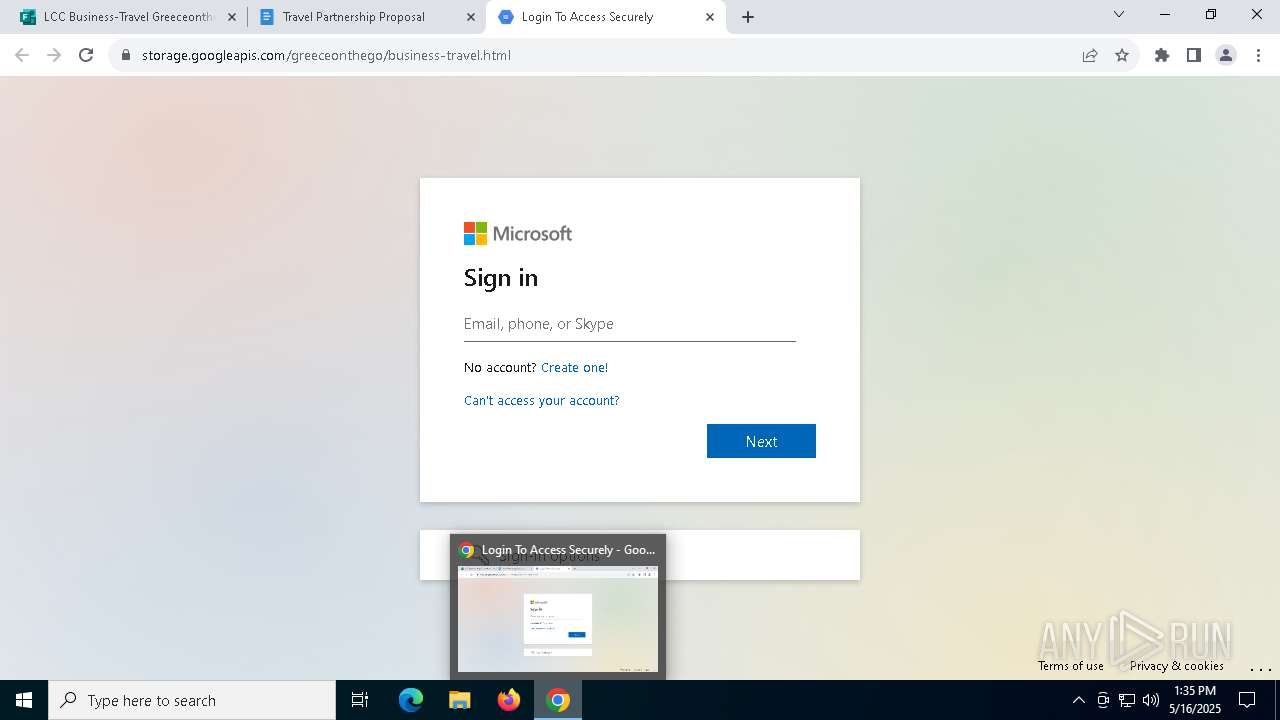1280x720 pixels.
Task: Click the Microsoft logo
Action: click(518, 234)
